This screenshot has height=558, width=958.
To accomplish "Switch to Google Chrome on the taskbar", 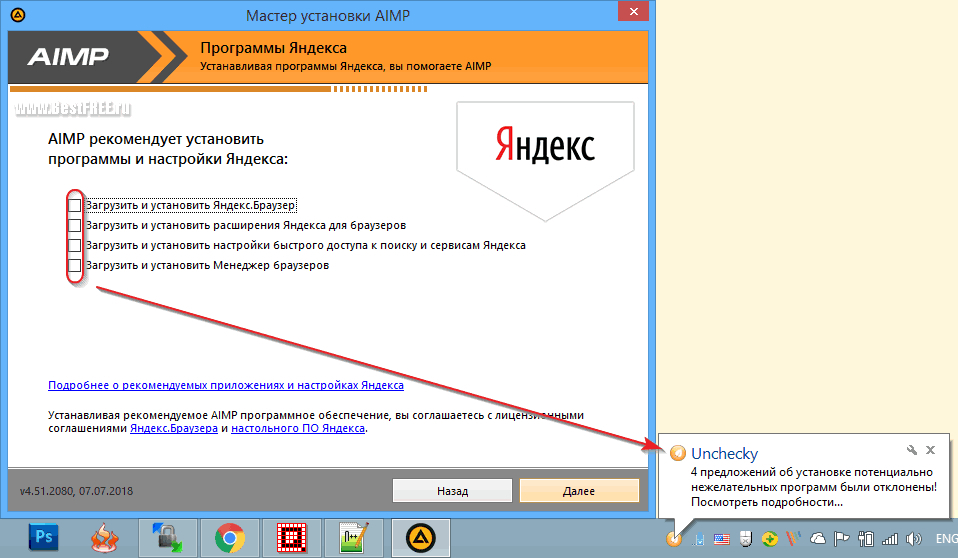I will (230, 538).
